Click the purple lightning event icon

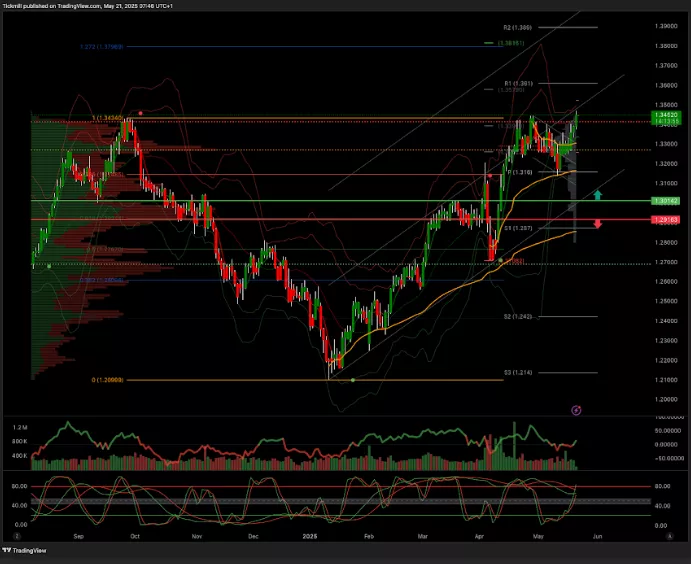576,410
